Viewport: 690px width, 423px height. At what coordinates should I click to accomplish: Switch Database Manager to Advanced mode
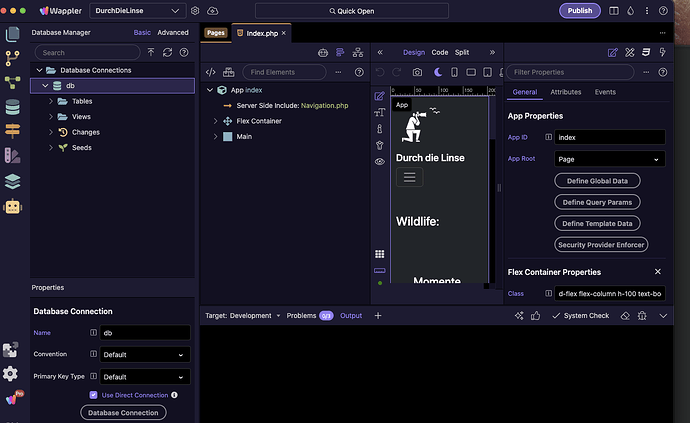pyautogui.click(x=173, y=33)
